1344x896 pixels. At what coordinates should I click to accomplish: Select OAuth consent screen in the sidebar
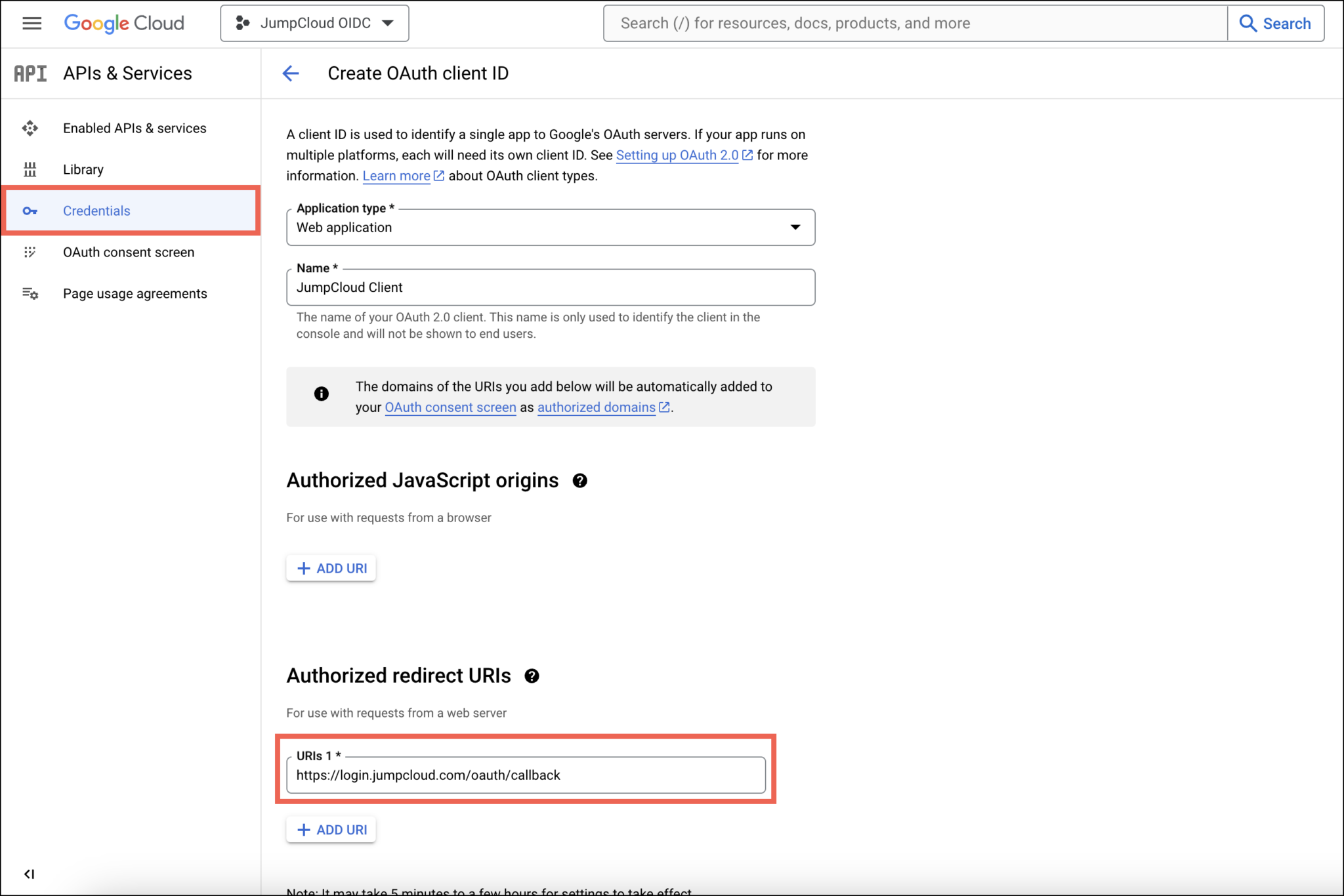pyautogui.click(x=128, y=252)
